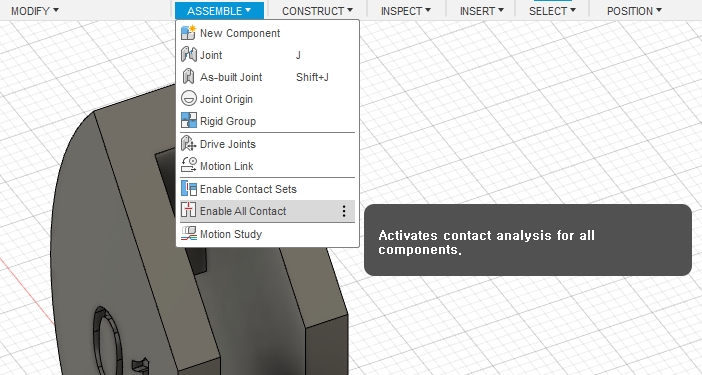Open the CONSTRUCT dropdown menu
Screen dimensions: 702x375
click(317, 11)
